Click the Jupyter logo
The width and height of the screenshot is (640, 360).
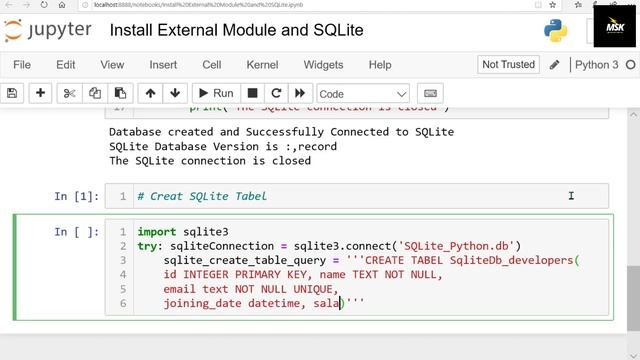click(48, 30)
